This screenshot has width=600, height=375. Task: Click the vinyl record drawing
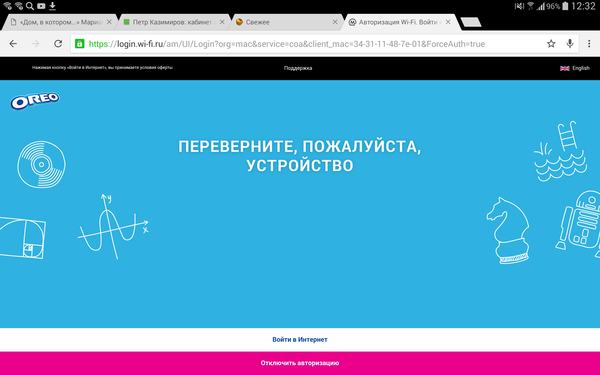(41, 165)
